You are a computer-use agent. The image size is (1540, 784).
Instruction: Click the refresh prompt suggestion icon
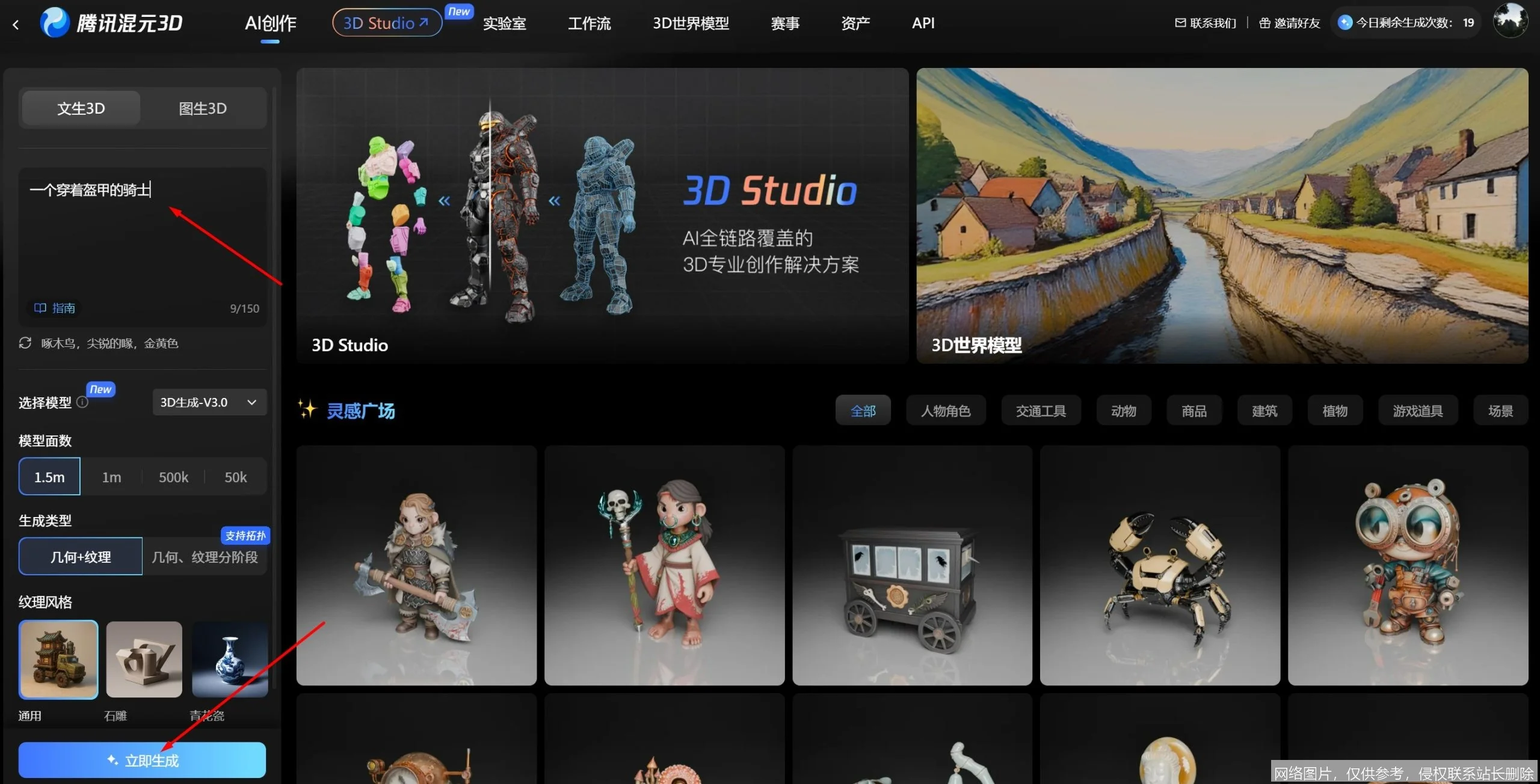25,343
